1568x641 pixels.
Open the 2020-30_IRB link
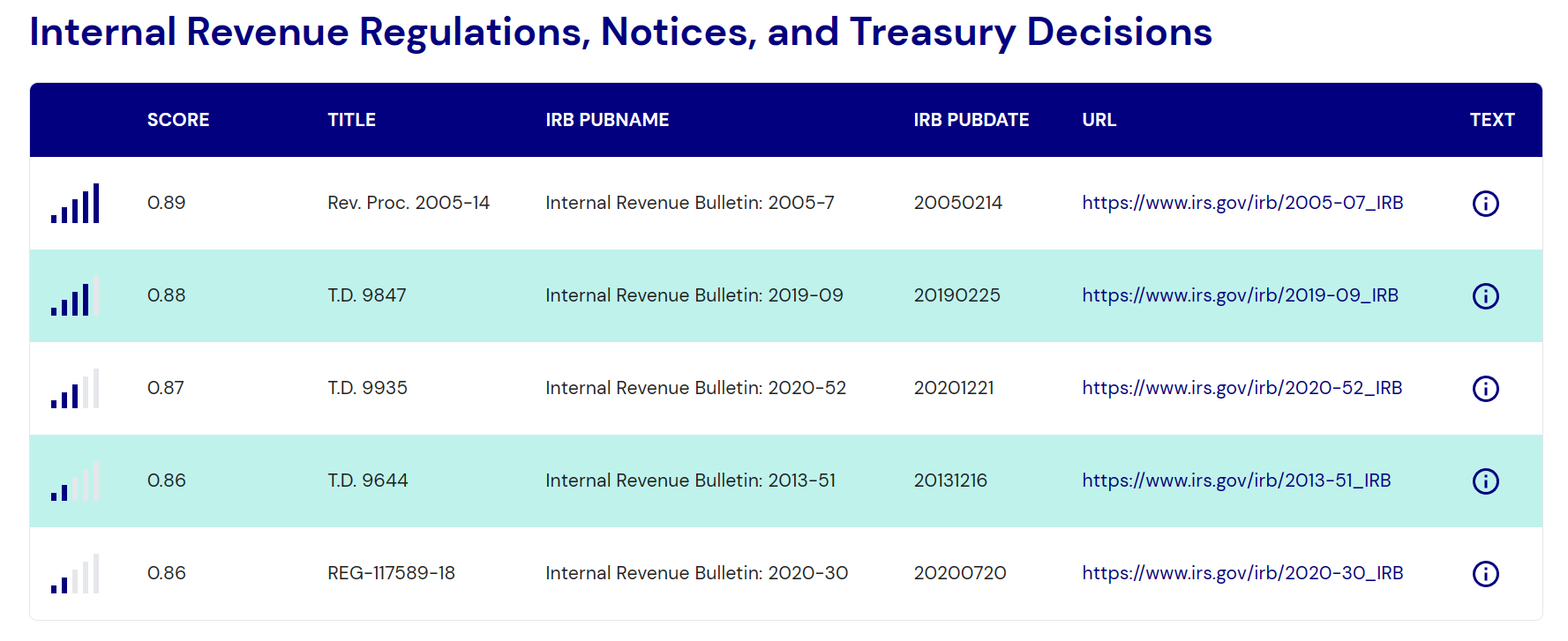(1242, 573)
